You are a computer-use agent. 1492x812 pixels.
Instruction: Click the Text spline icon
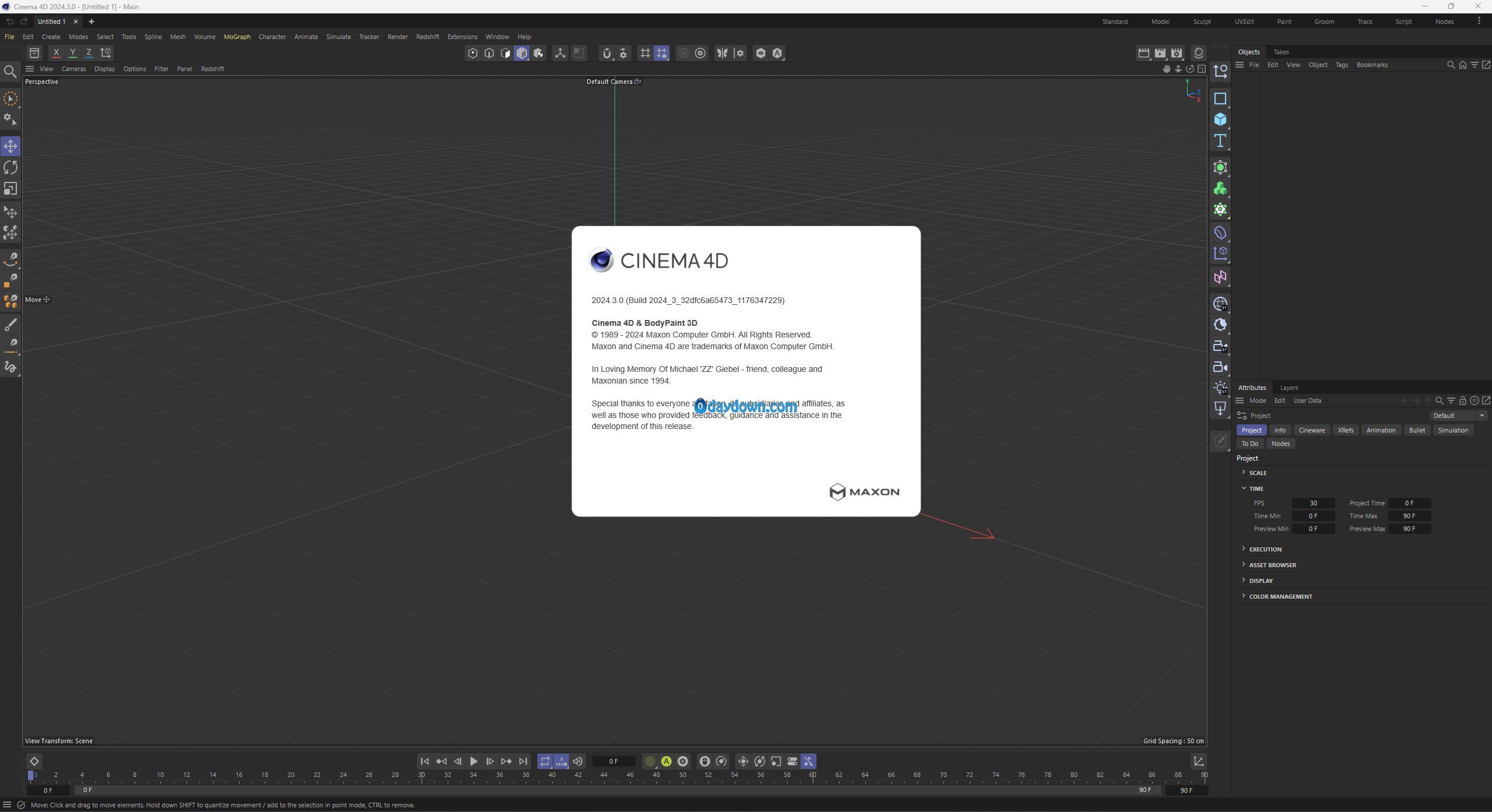pyautogui.click(x=1220, y=141)
